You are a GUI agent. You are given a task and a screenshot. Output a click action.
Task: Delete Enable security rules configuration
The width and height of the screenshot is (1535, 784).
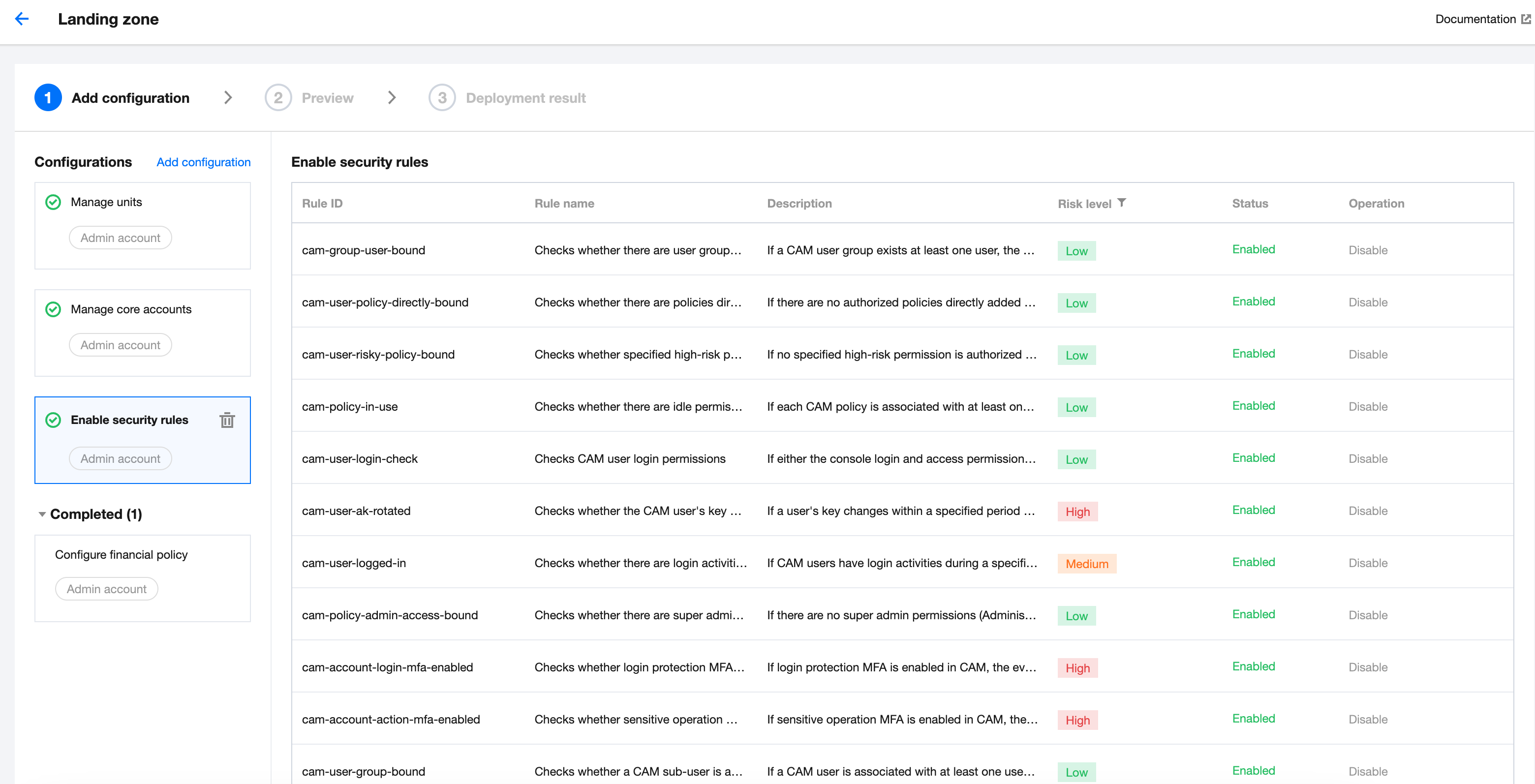pos(227,420)
